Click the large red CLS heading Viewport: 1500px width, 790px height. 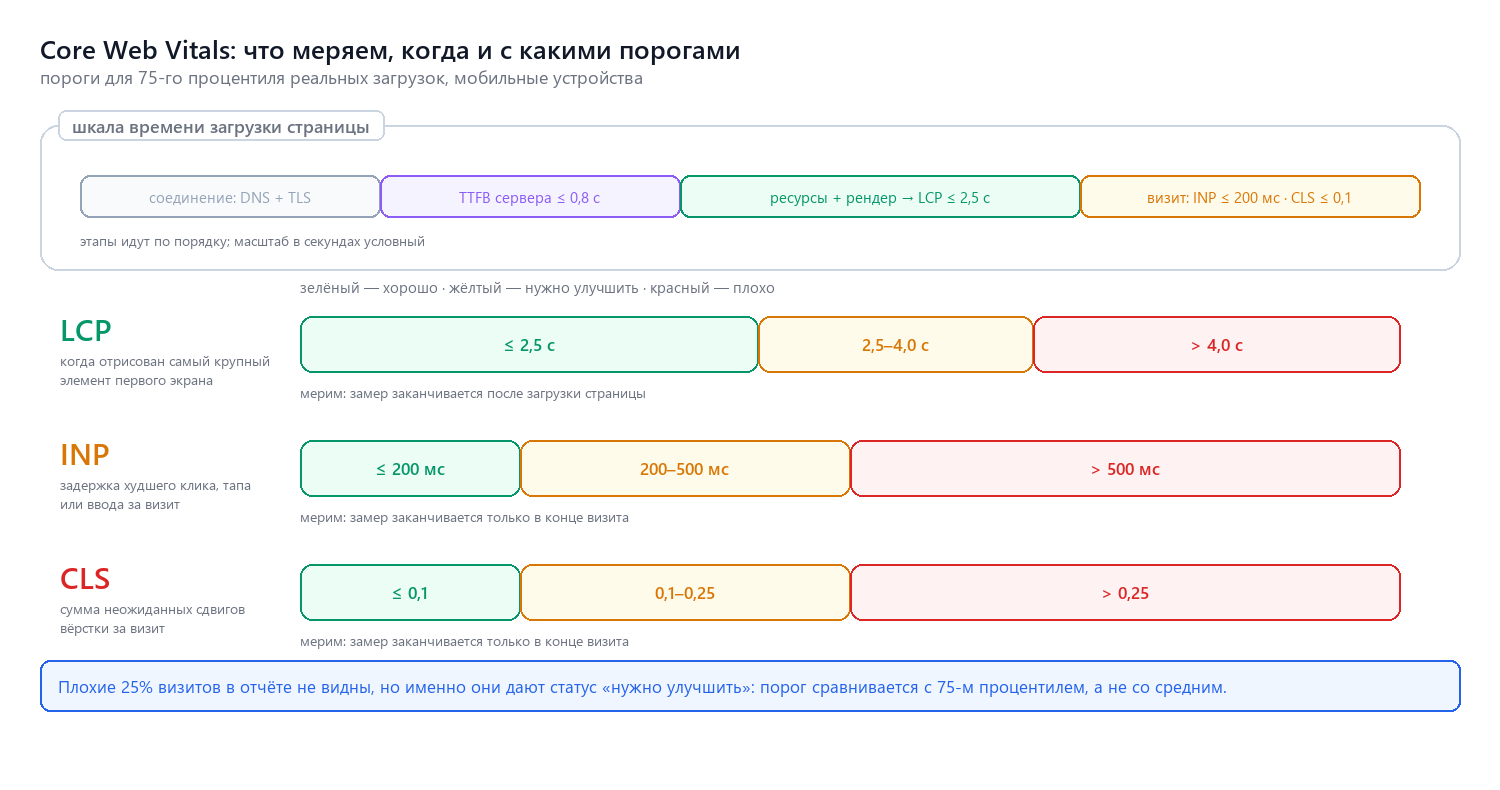point(85,578)
